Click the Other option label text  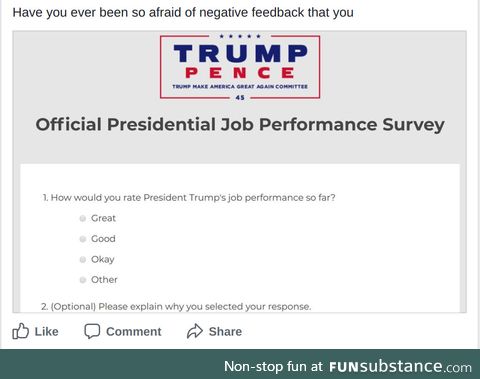(104, 280)
